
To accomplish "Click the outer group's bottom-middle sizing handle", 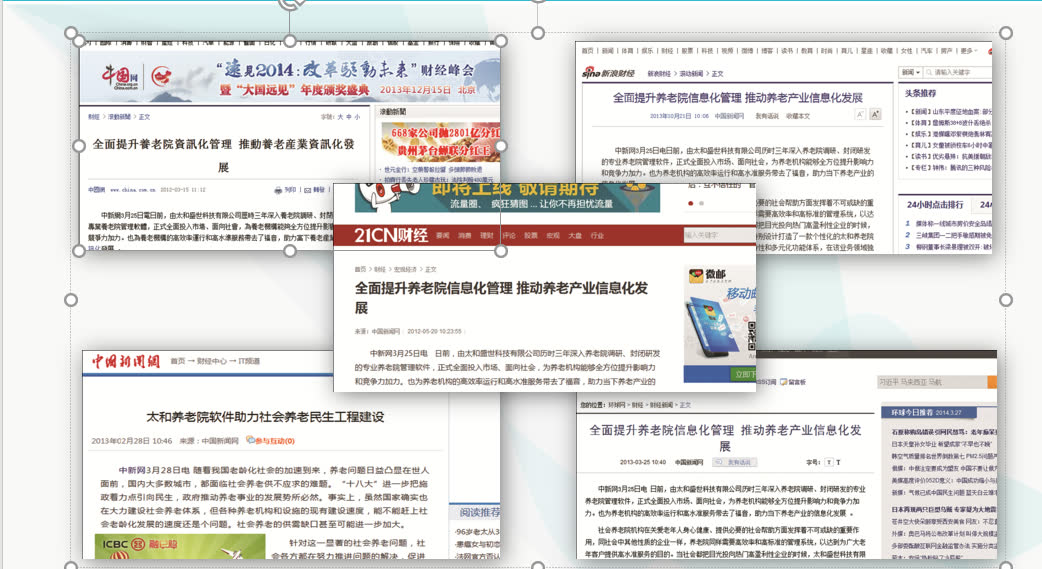I will point(538,566).
